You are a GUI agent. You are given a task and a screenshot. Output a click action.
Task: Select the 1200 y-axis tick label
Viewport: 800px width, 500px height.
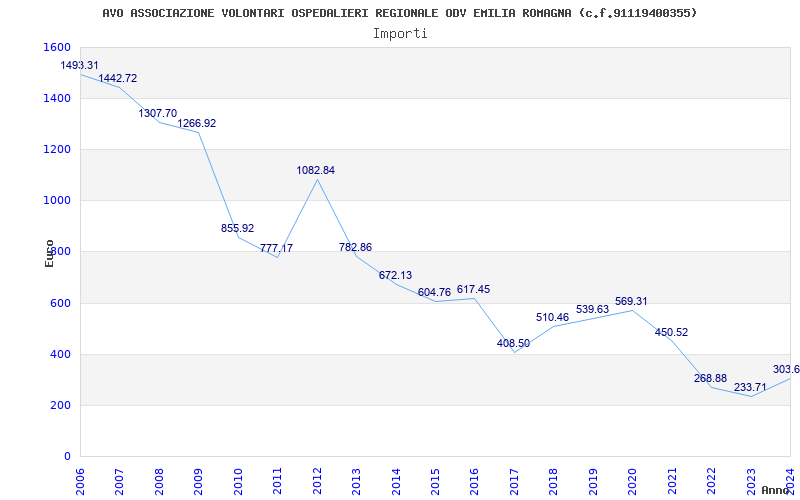coord(57,149)
